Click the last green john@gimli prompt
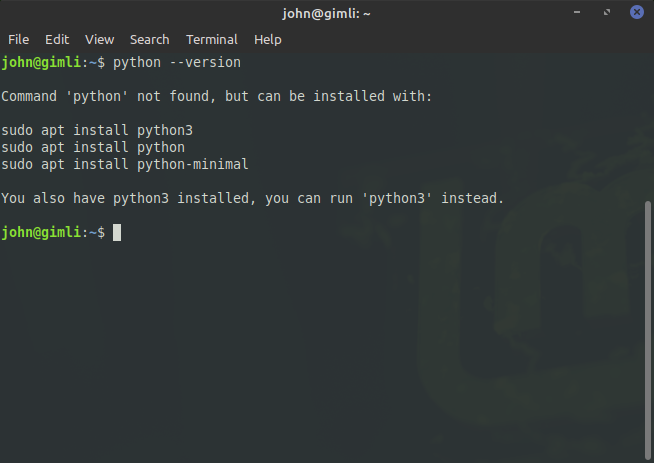The height and width of the screenshot is (463, 654). click(x=41, y=232)
